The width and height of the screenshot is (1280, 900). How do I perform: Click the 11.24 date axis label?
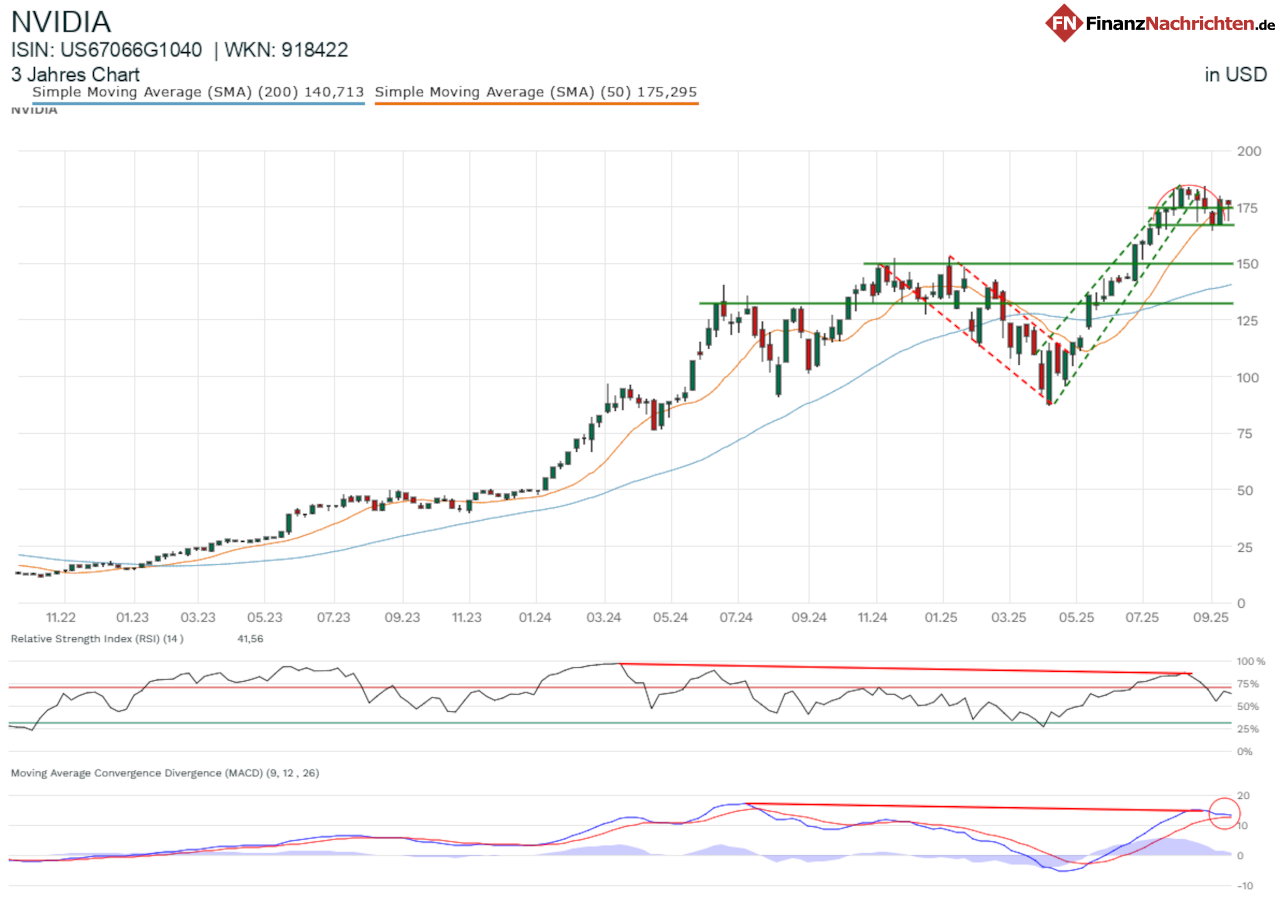pos(874,619)
